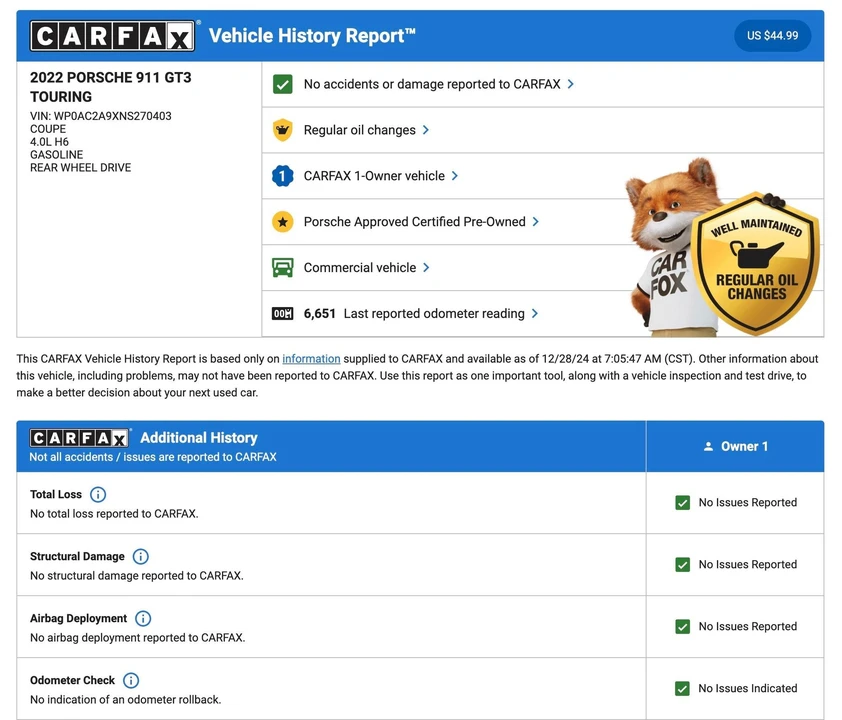Click the CARFAX logo in Additional History header
This screenshot has width=842, height=720.
point(79,438)
